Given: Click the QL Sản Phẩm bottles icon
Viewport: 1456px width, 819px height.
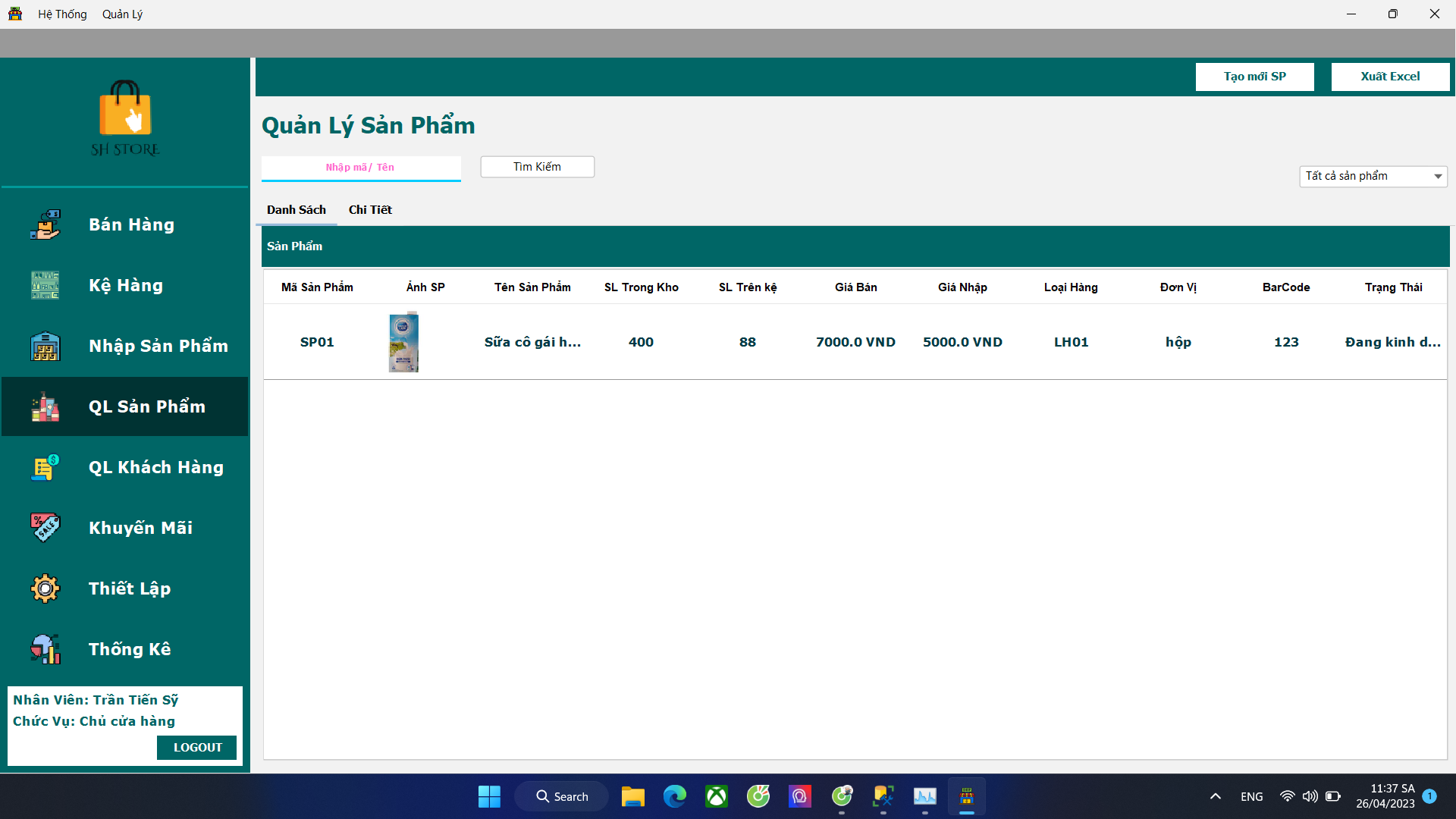Looking at the screenshot, I should pyautogui.click(x=45, y=406).
